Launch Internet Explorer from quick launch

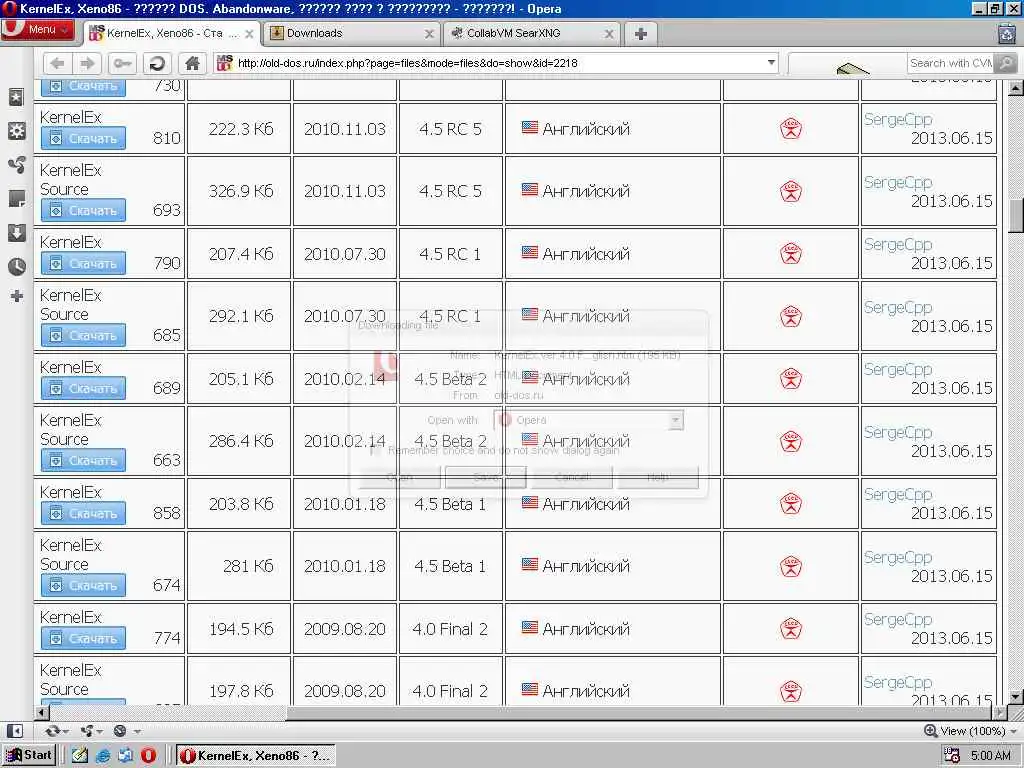103,756
